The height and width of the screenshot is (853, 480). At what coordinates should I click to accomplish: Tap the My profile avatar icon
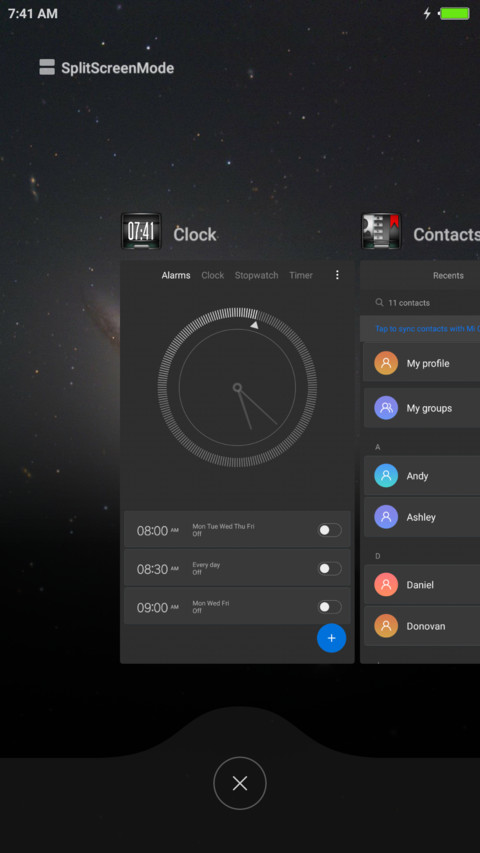click(386, 363)
